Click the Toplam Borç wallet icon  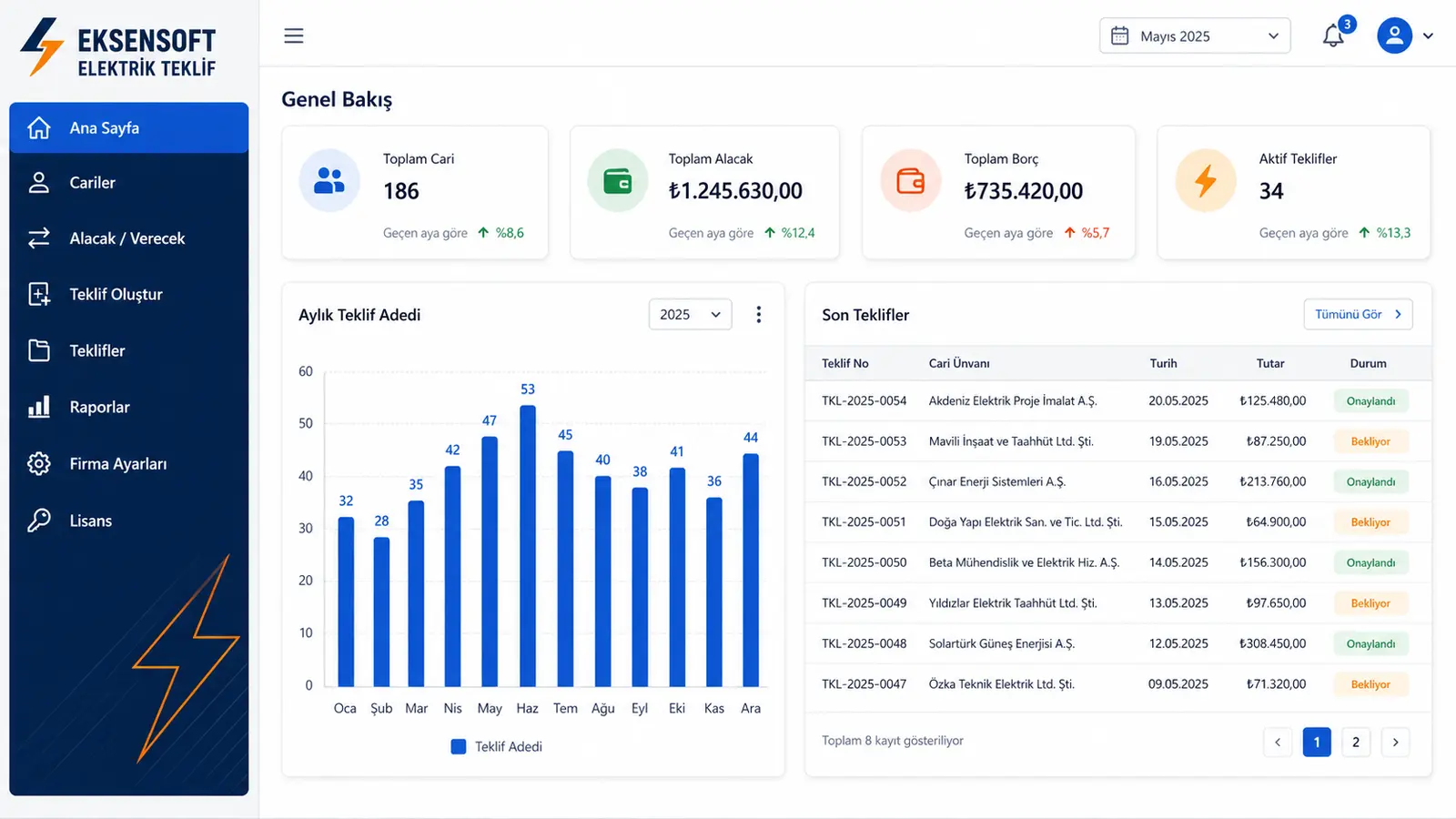pyautogui.click(x=911, y=180)
